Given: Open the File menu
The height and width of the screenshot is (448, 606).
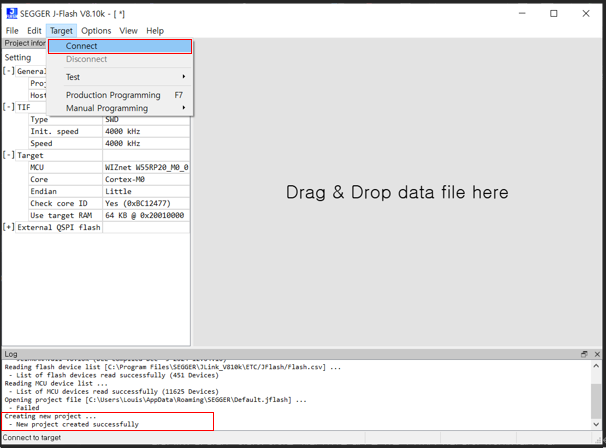Looking at the screenshot, I should 12,31.
